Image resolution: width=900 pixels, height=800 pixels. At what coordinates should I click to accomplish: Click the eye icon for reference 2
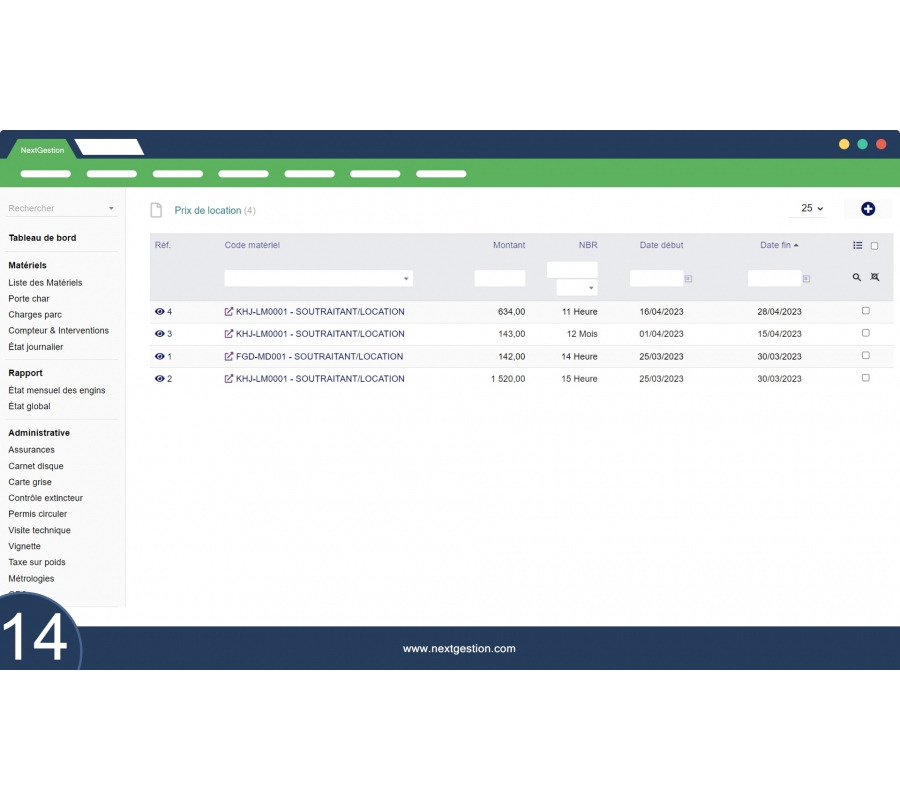(x=159, y=379)
